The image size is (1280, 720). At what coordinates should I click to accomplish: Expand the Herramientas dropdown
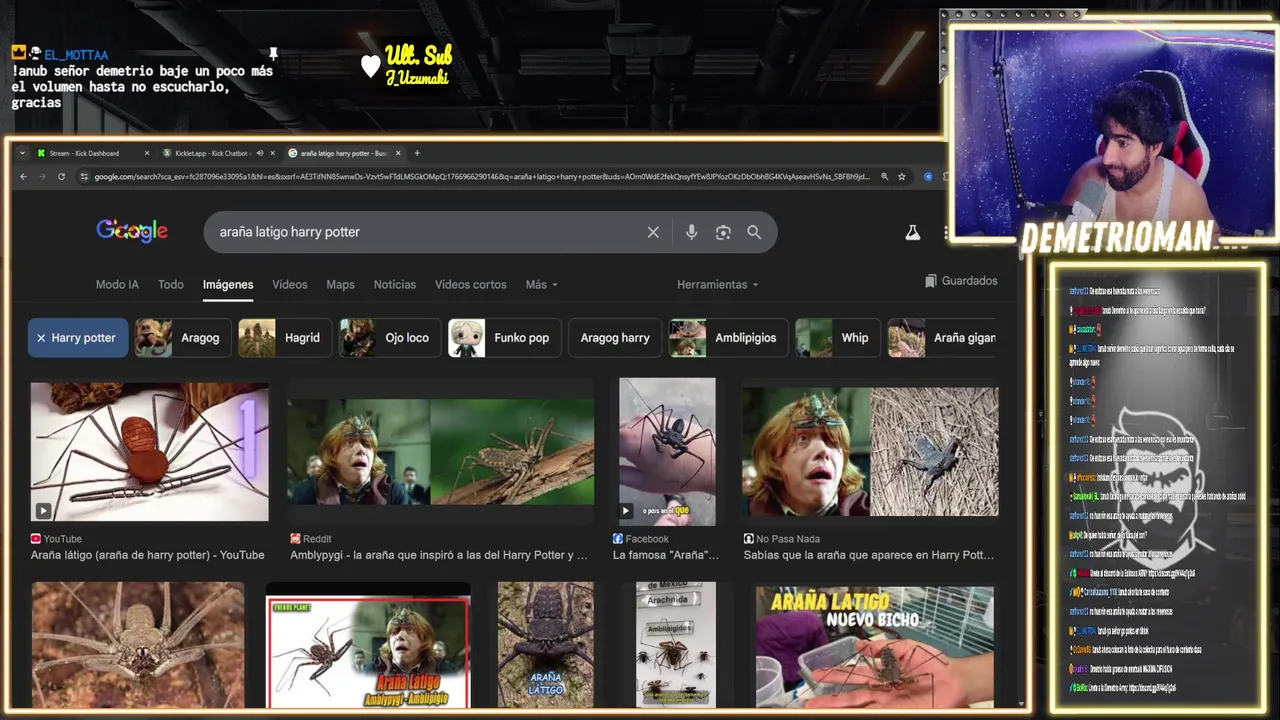[x=717, y=285]
